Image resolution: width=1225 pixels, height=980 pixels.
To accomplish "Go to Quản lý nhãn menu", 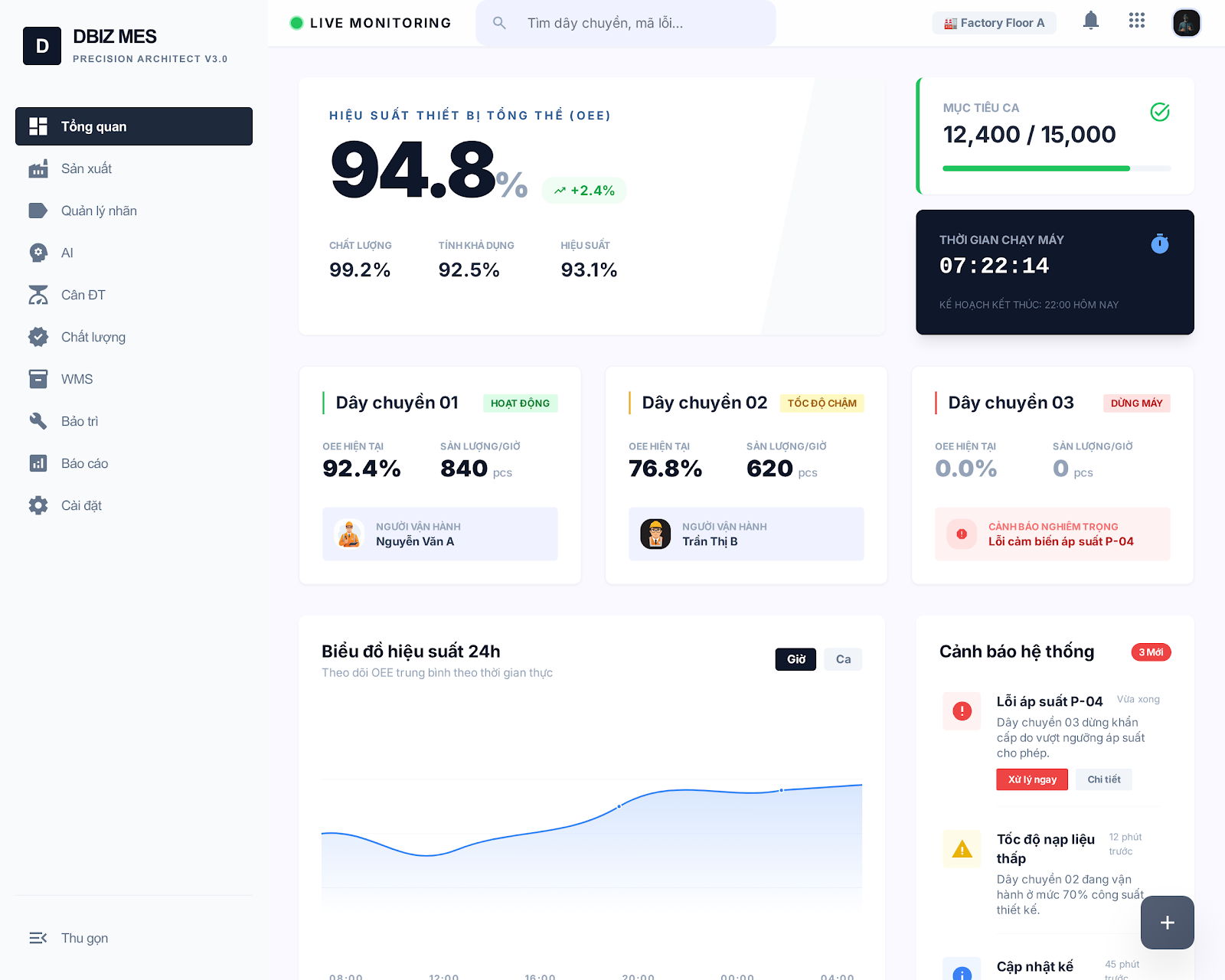I will [x=134, y=211].
